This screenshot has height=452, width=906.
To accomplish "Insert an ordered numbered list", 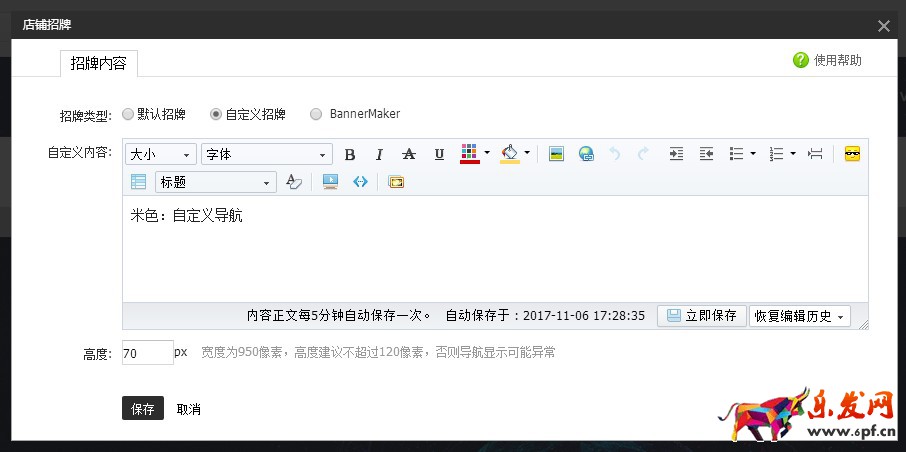I will (776, 154).
